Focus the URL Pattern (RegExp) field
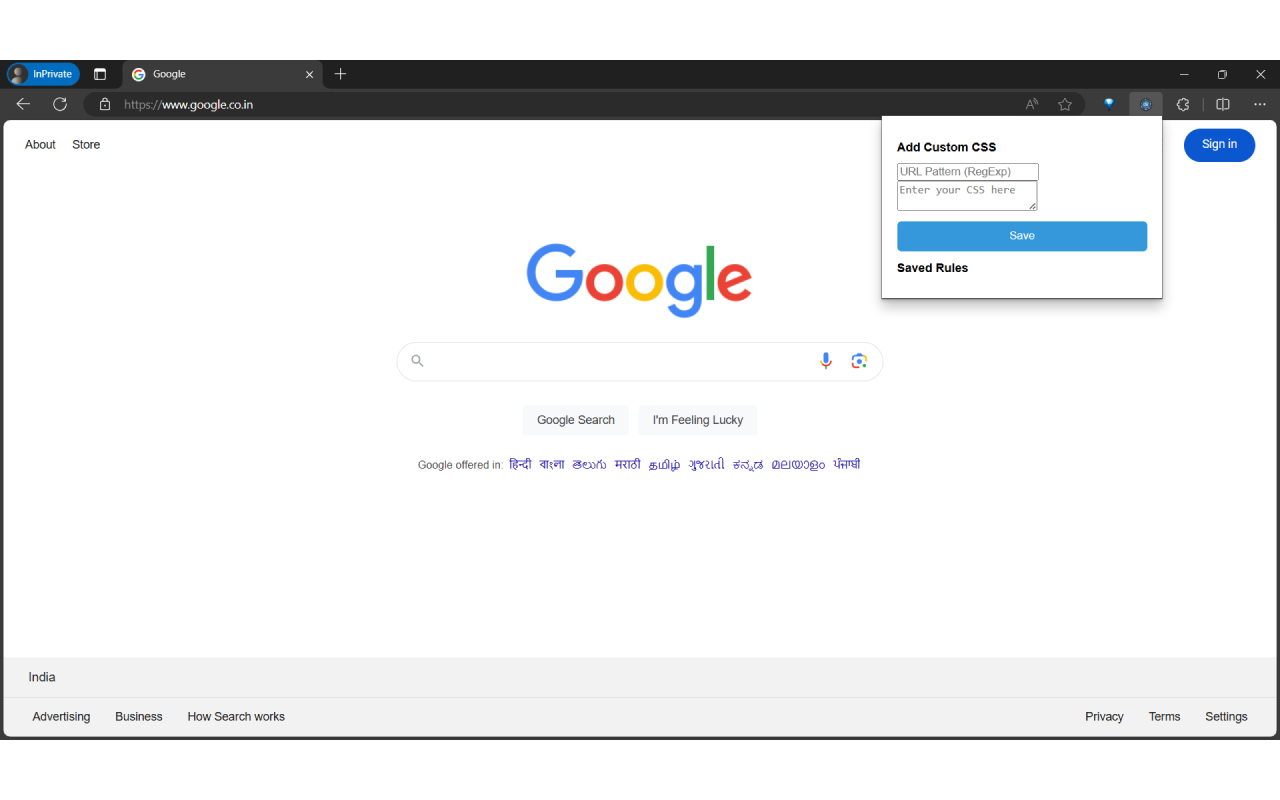The image size is (1280, 800). click(x=968, y=172)
